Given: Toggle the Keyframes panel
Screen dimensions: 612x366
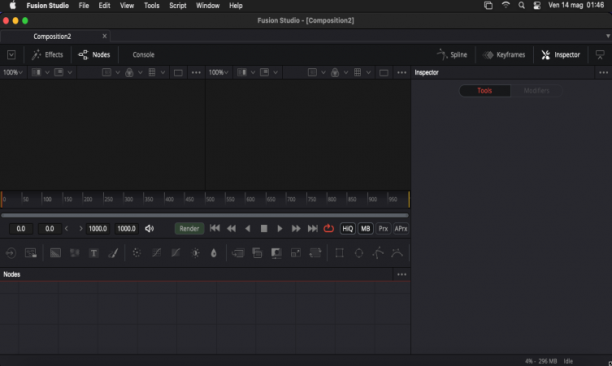Looking at the screenshot, I should tap(504, 55).
